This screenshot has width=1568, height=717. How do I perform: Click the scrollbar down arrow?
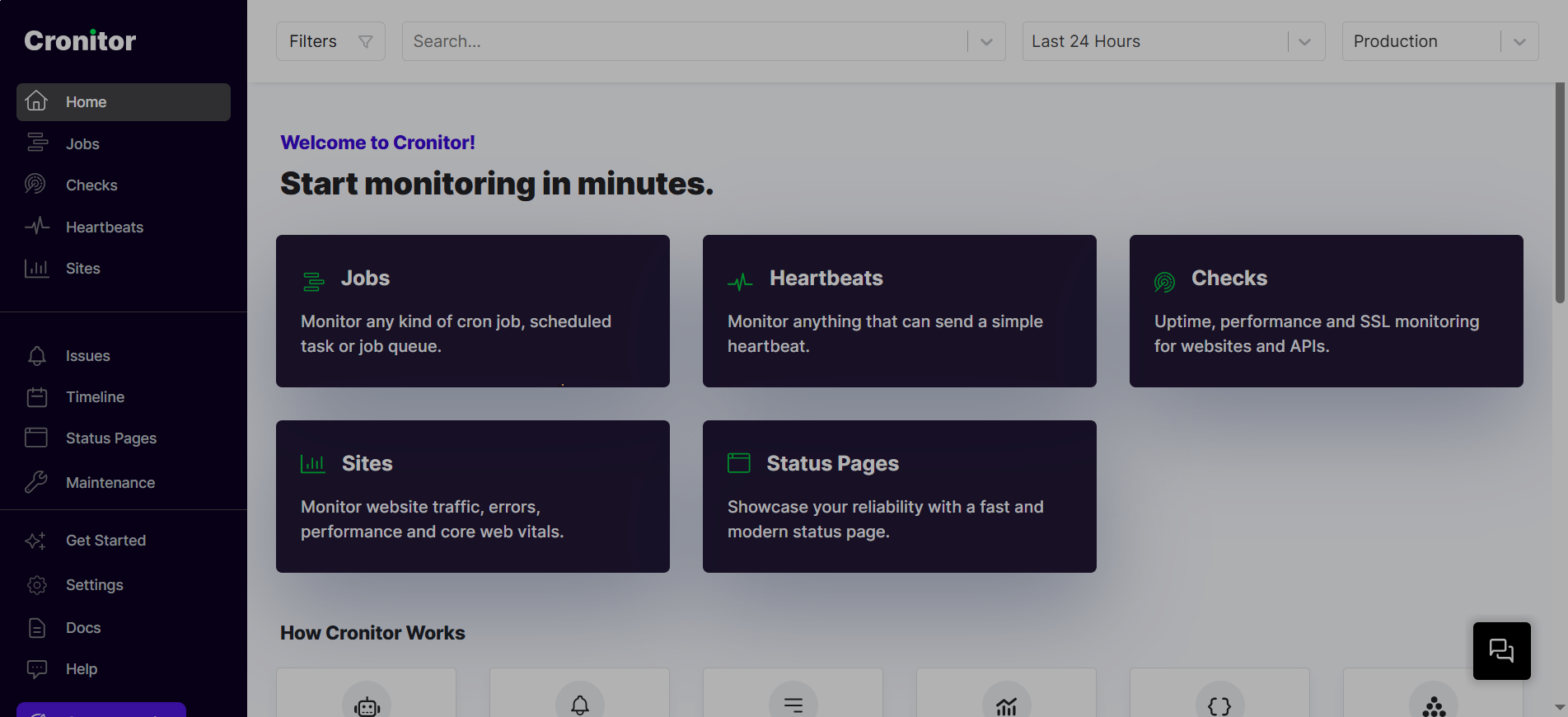1560,707
